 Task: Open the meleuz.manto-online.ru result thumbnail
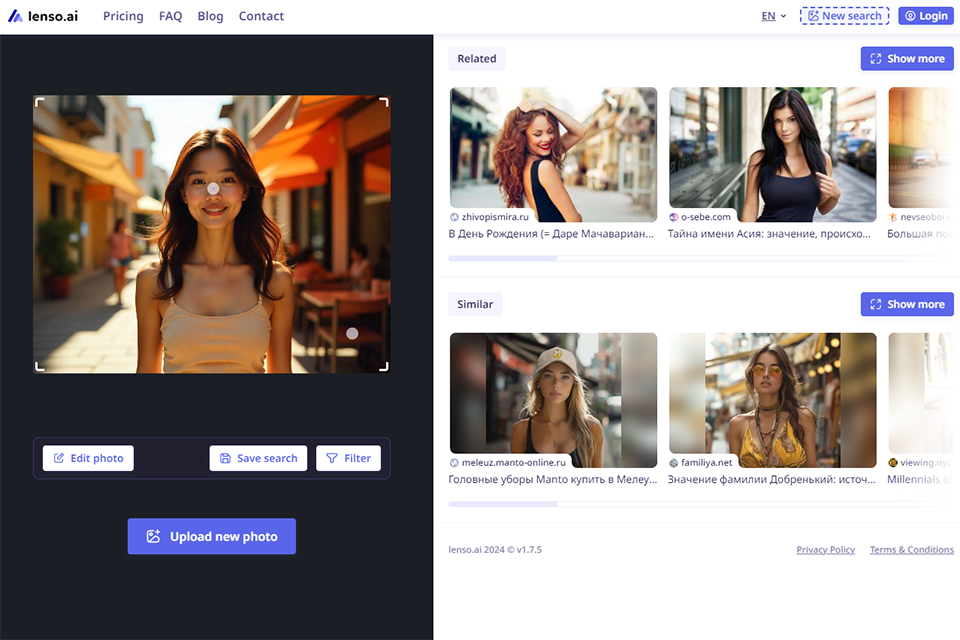pos(553,400)
